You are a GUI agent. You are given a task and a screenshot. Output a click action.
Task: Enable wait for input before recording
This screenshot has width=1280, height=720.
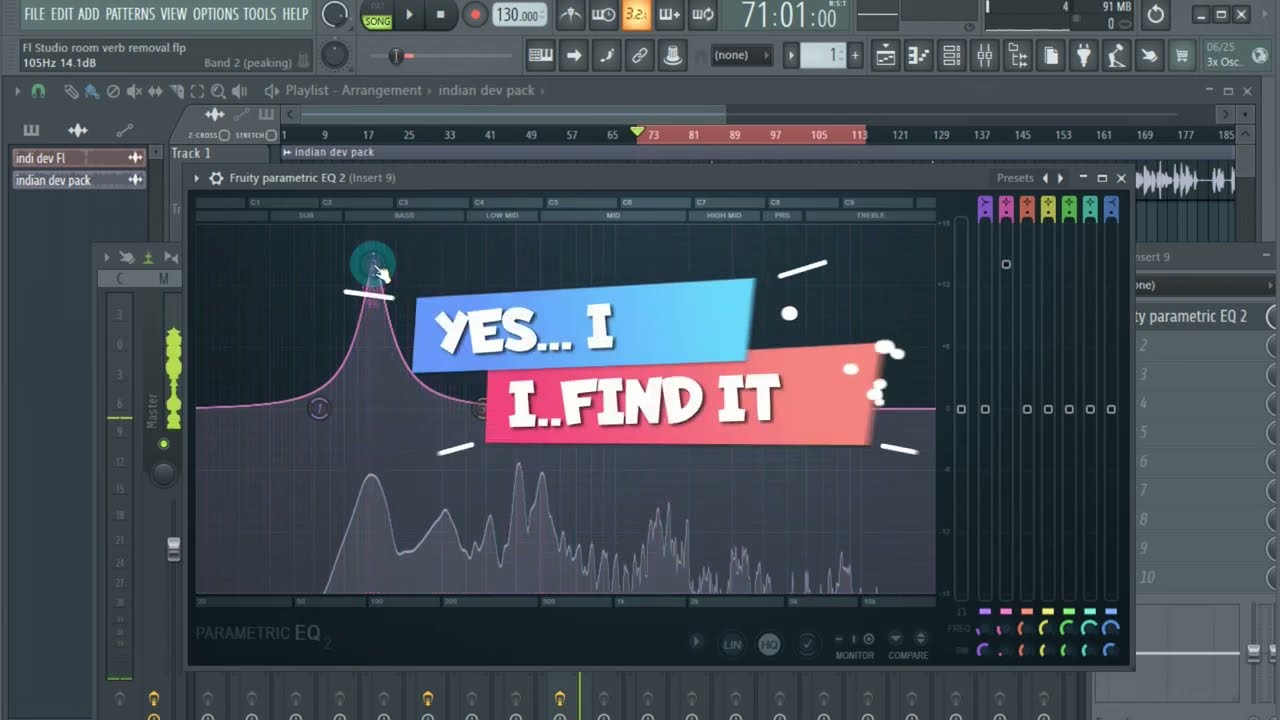pos(603,15)
